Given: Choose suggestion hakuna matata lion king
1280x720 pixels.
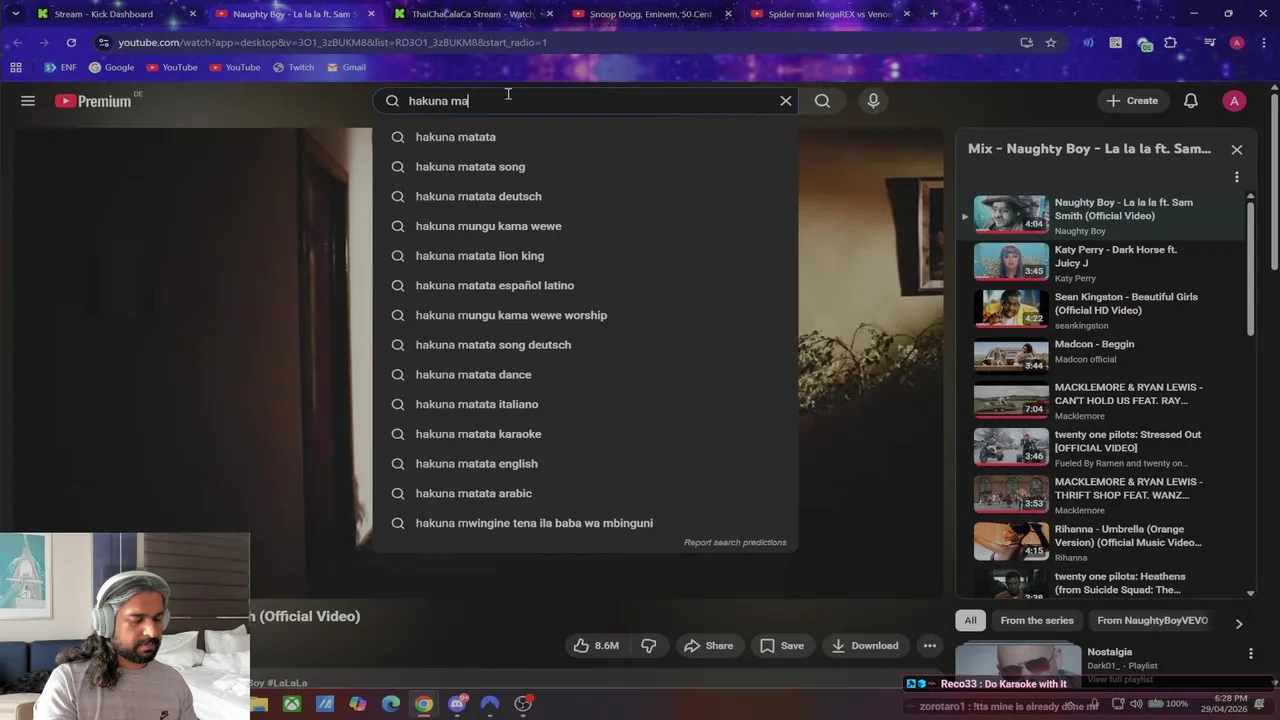Looking at the screenshot, I should click(586, 256).
